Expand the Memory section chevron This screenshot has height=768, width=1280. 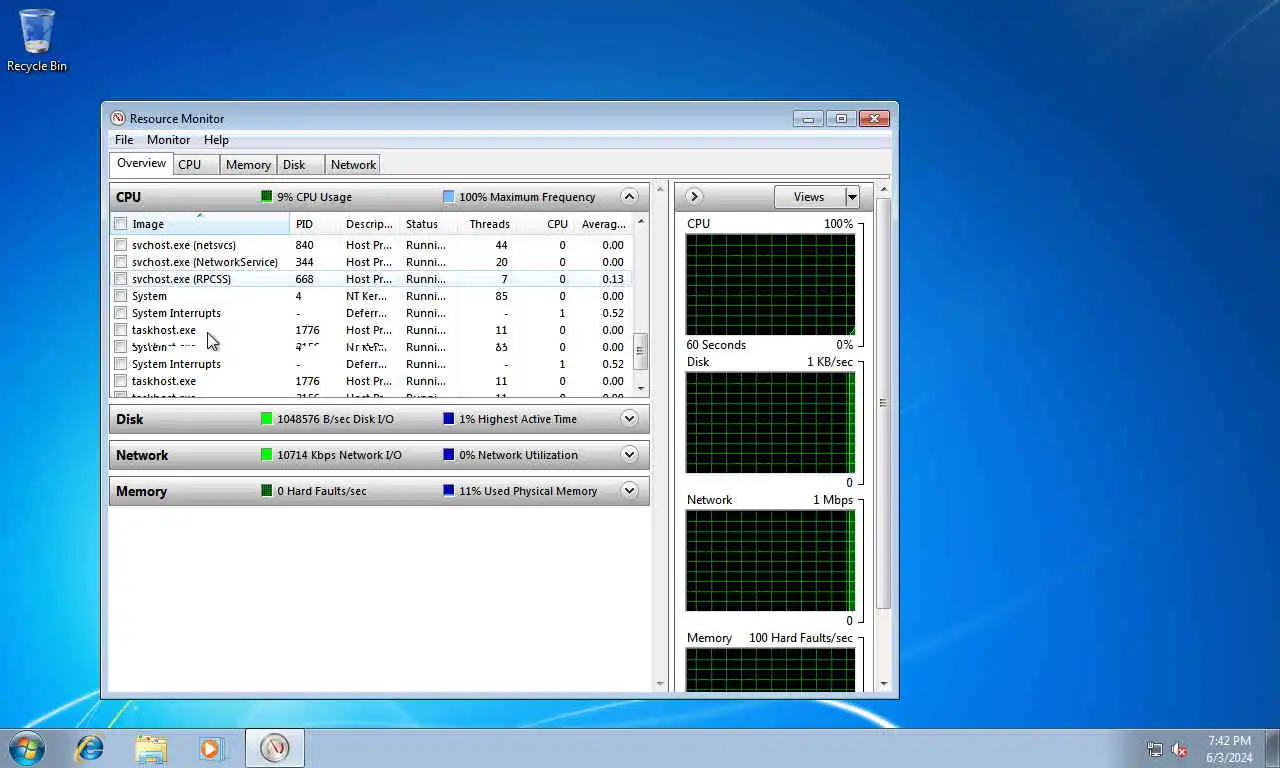[629, 491]
